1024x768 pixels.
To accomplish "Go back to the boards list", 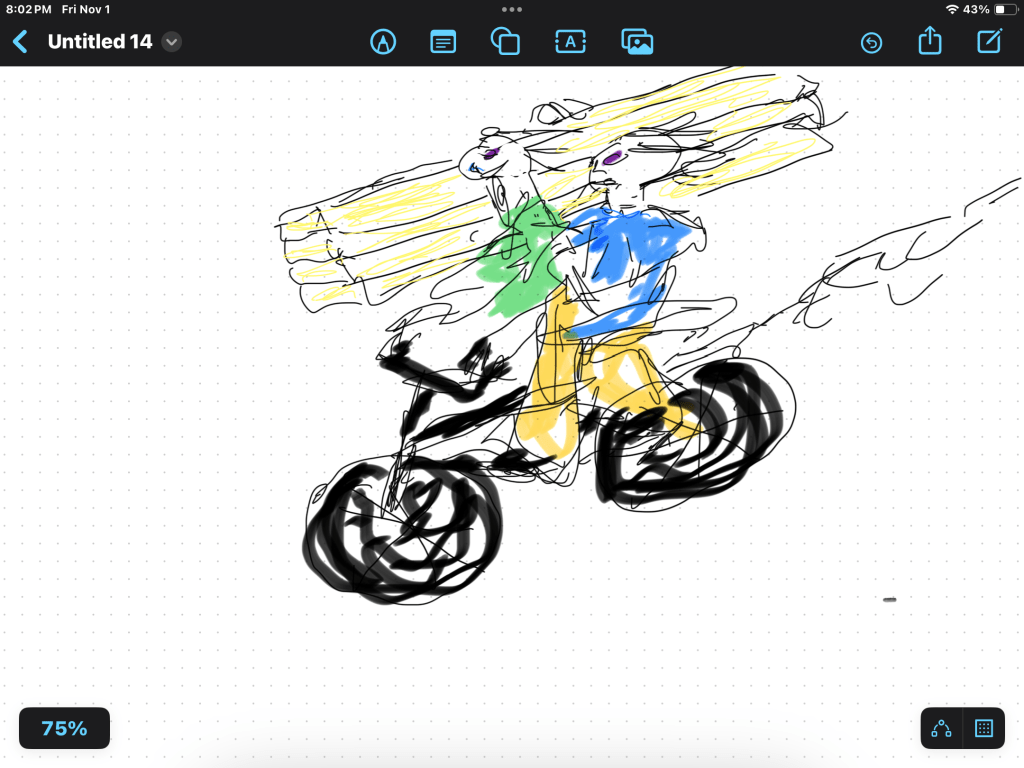I will [20, 42].
